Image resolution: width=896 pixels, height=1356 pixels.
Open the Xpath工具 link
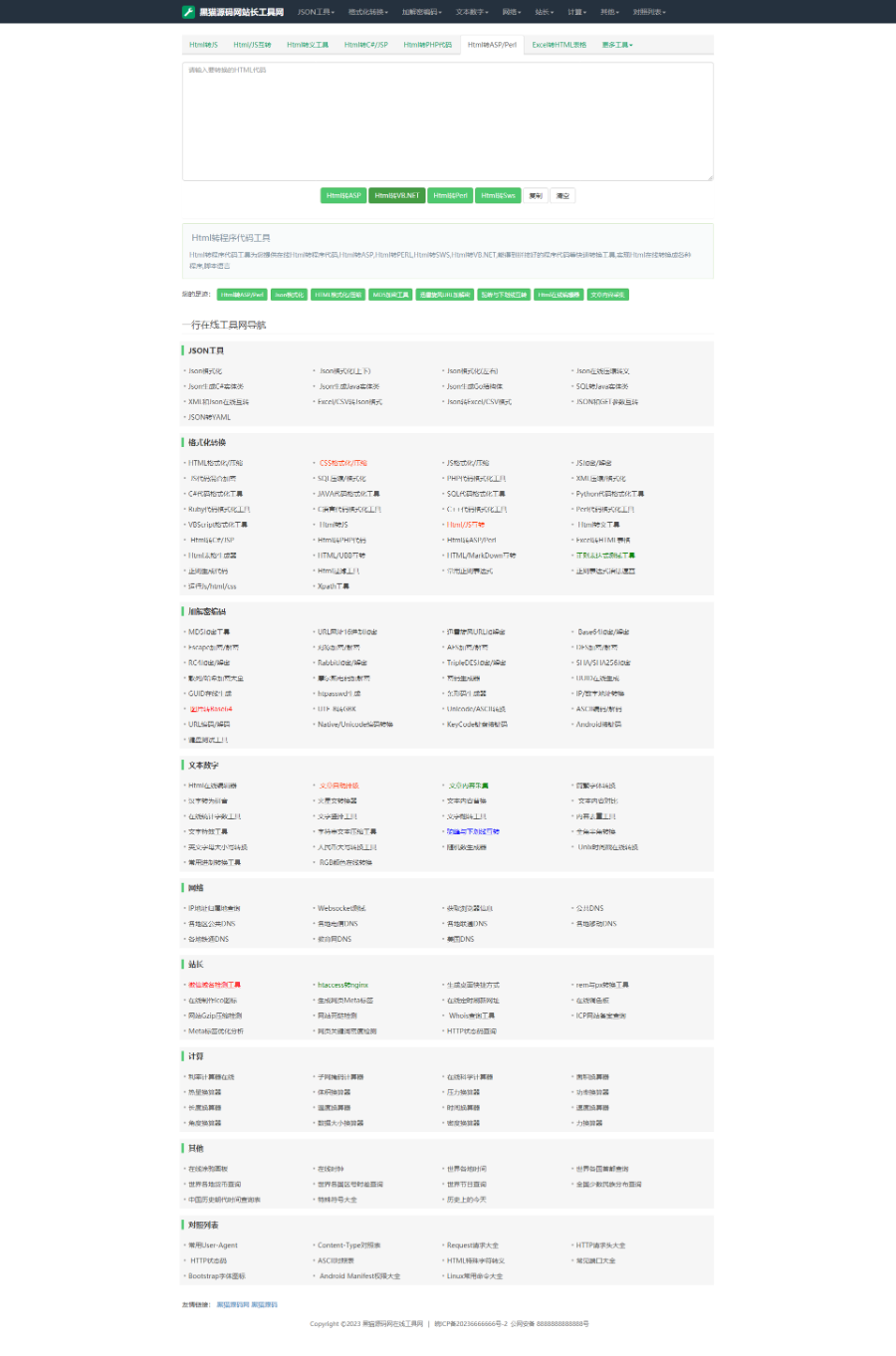[334, 586]
